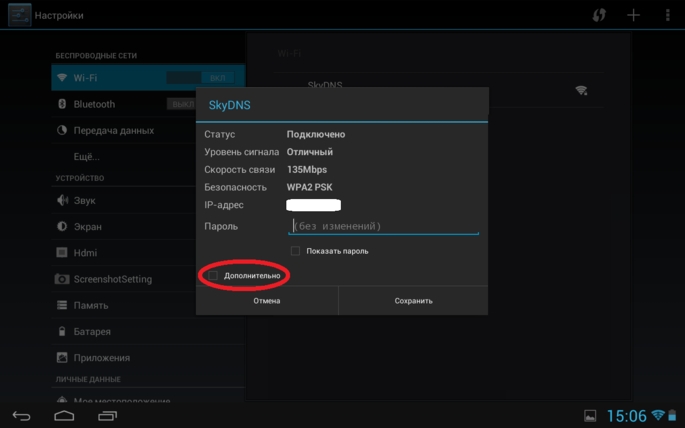Open the Экран settings item
Viewport: 685px width, 428px height.
124,226
